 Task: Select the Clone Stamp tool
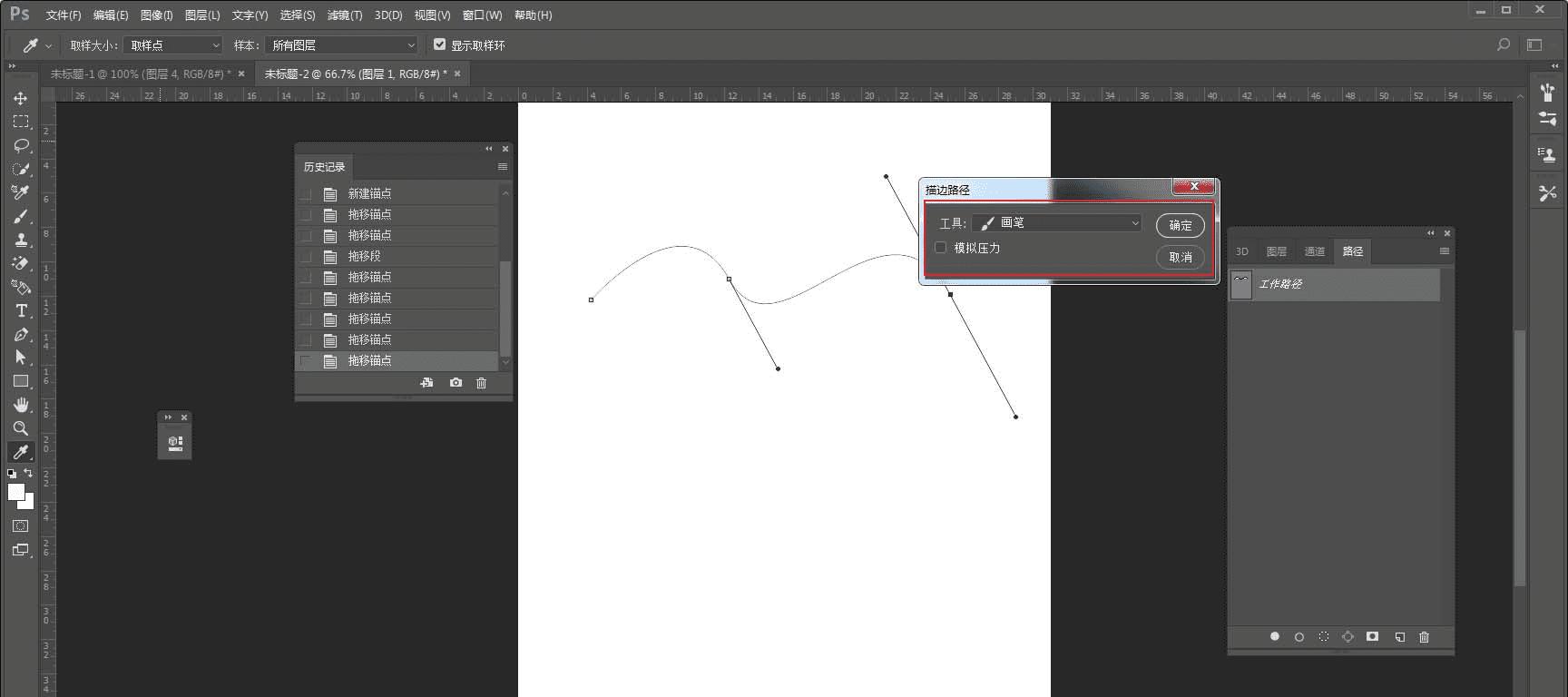click(x=21, y=240)
